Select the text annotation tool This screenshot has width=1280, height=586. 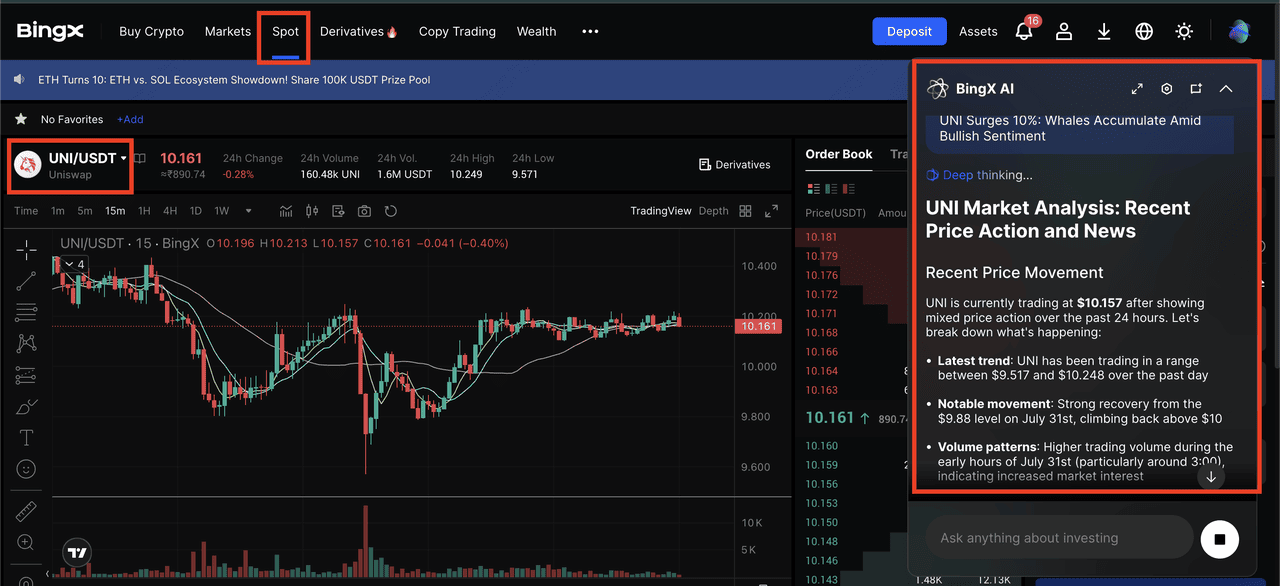point(26,437)
